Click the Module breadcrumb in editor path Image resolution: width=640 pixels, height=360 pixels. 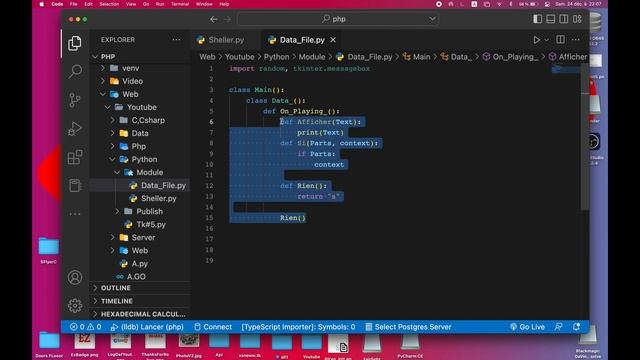pos(312,57)
